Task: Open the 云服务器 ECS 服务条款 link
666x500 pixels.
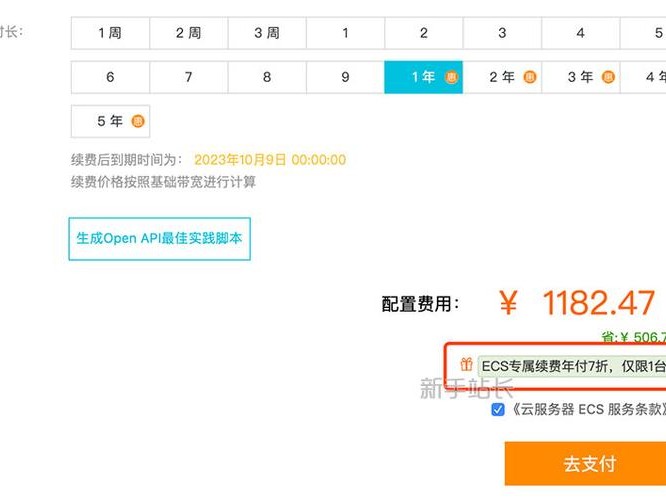Action: pos(588,410)
